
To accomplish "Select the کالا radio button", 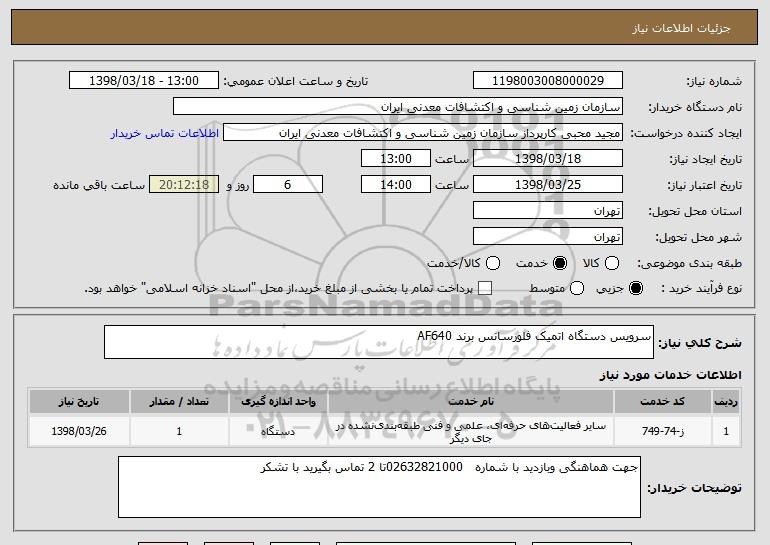I will (612, 263).
